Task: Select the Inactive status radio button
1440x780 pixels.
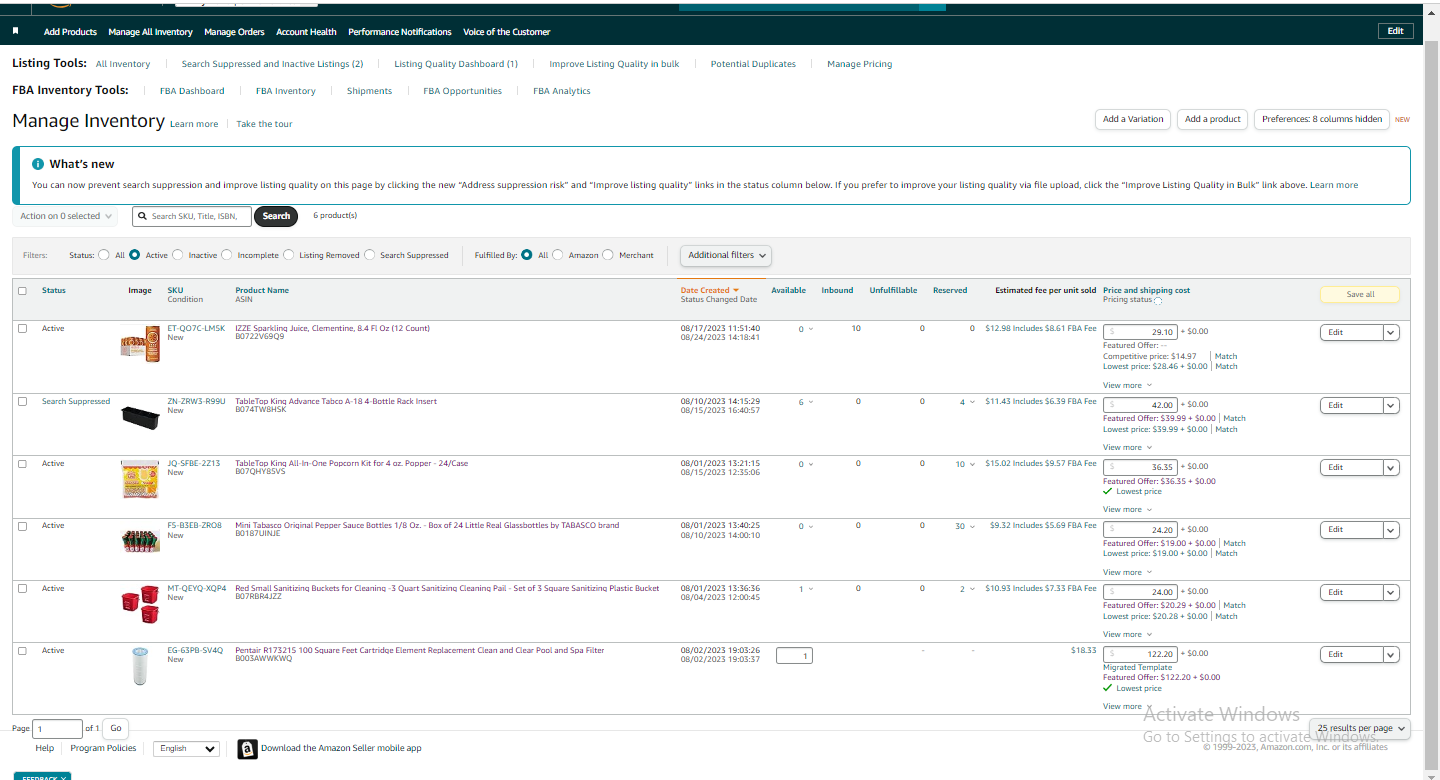Action: click(x=178, y=255)
